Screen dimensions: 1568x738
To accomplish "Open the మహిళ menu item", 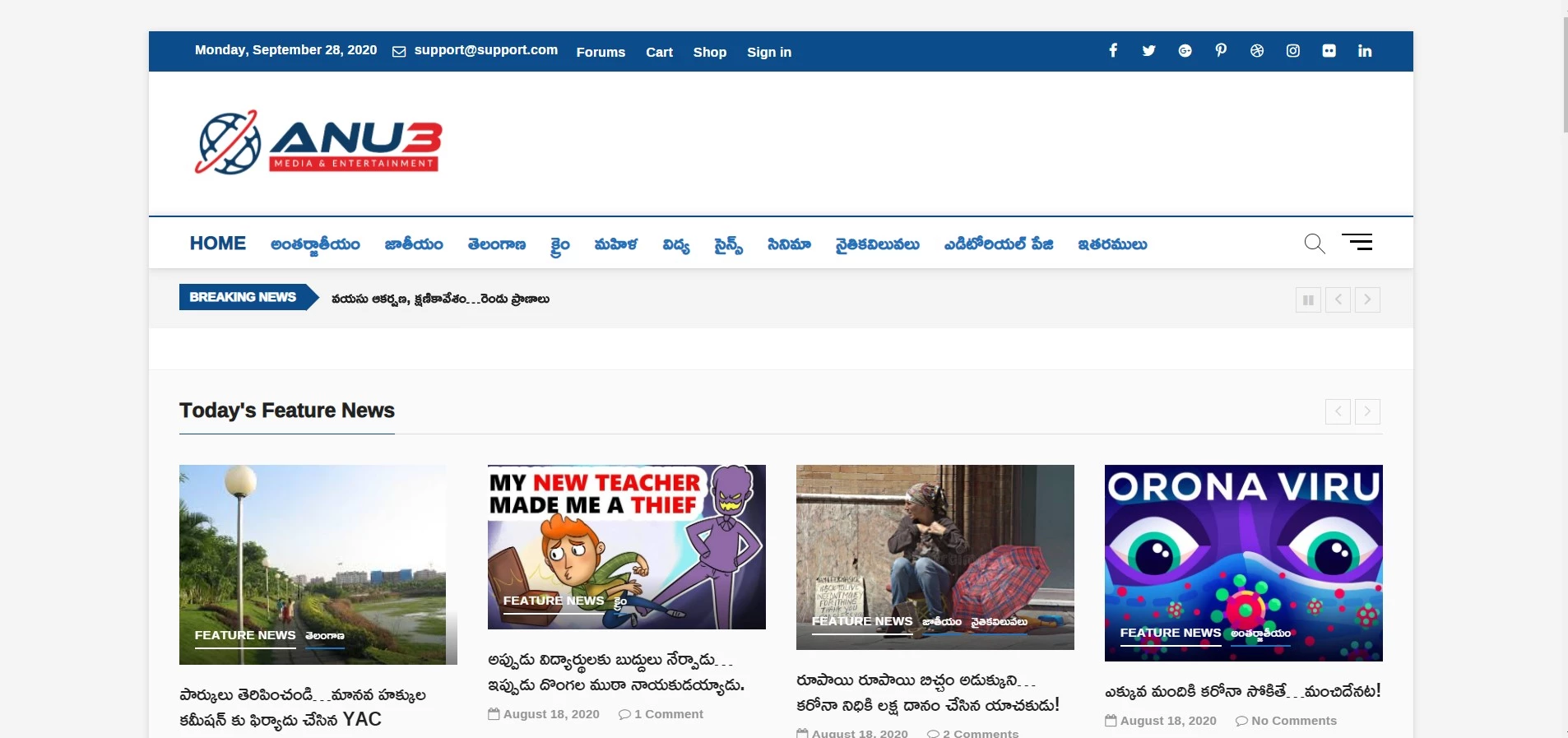I will (x=616, y=244).
